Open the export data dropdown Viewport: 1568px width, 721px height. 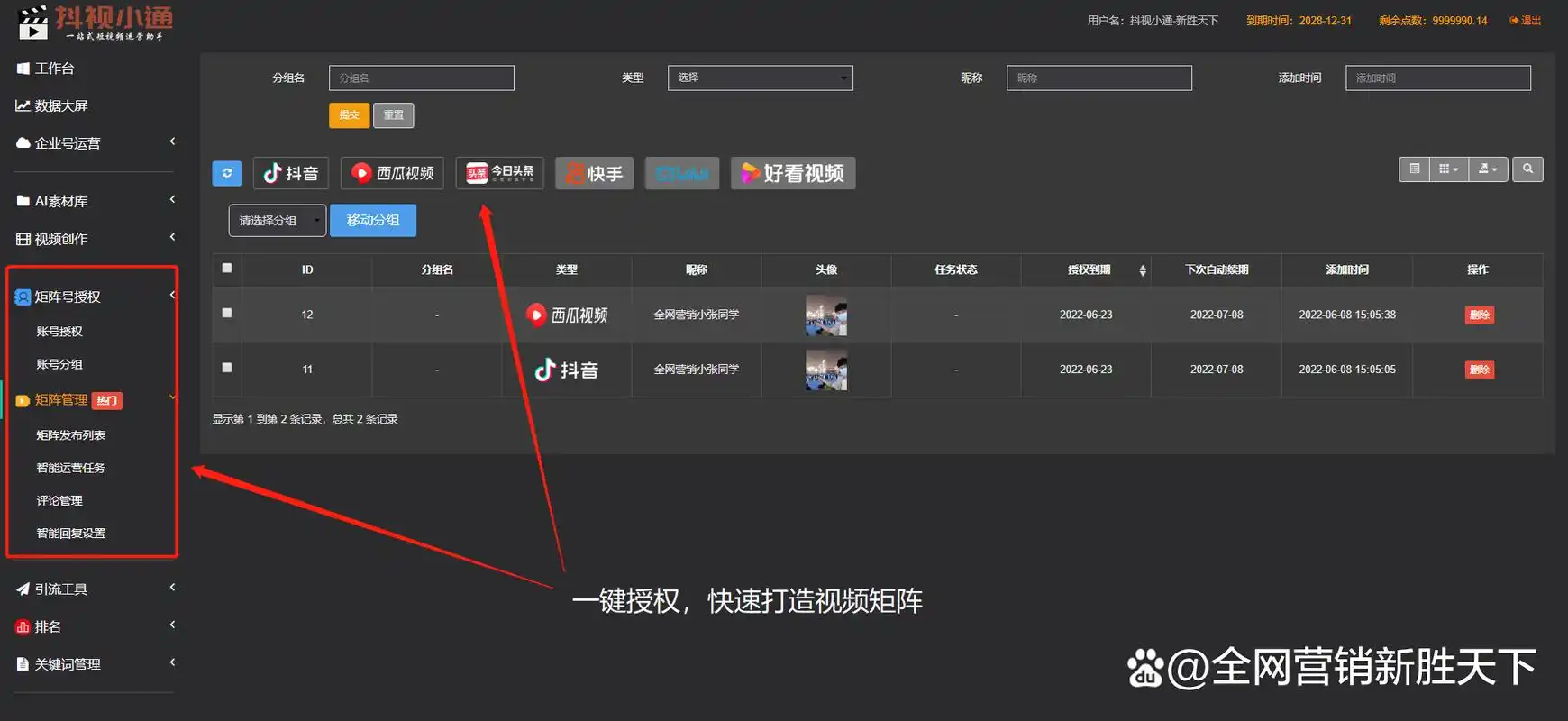click(1488, 169)
